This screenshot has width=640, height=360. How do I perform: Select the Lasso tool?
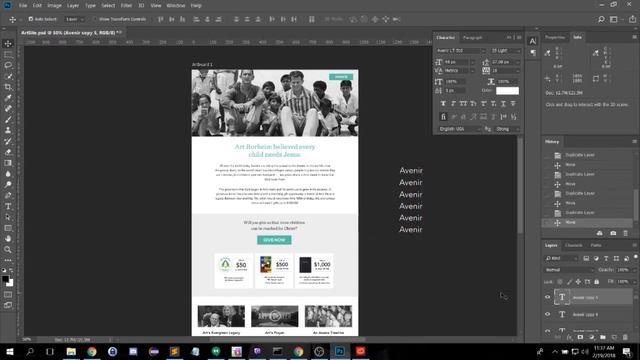[8, 65]
